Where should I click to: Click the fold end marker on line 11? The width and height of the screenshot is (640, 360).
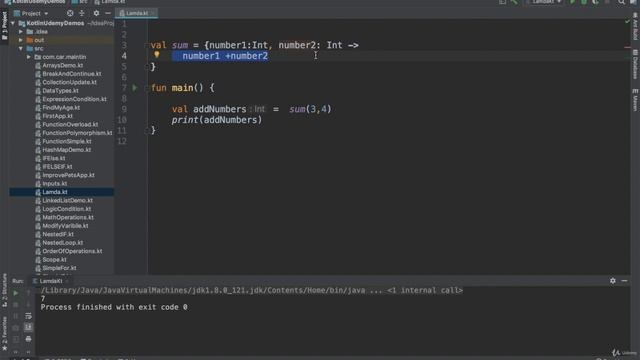point(147,131)
